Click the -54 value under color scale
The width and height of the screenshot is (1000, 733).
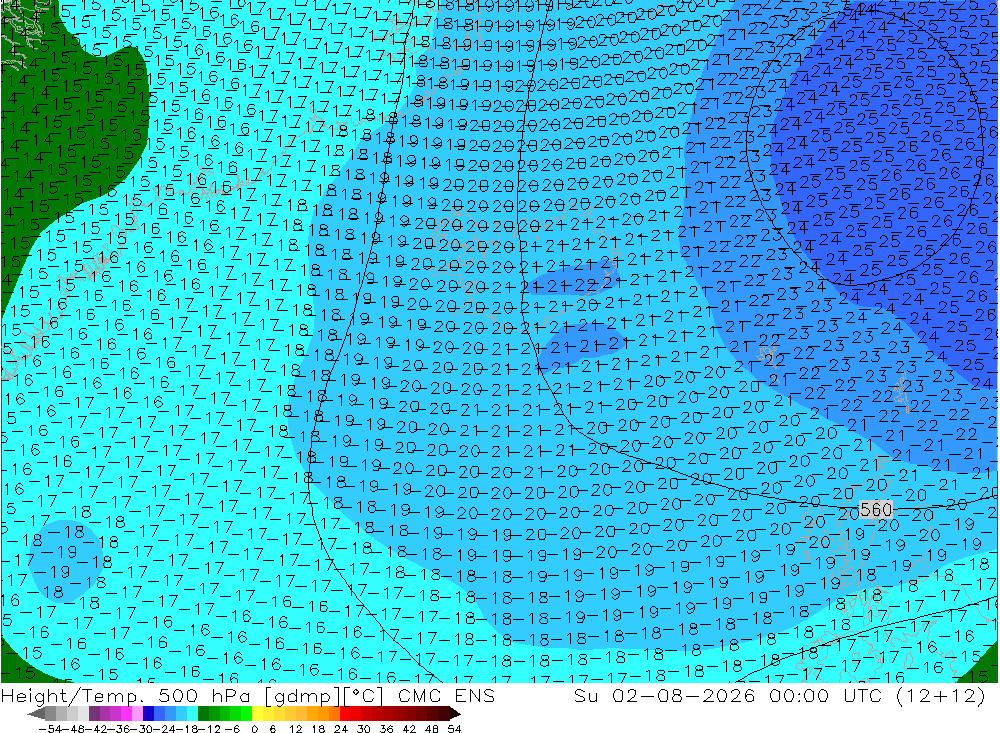pyautogui.click(x=50, y=729)
